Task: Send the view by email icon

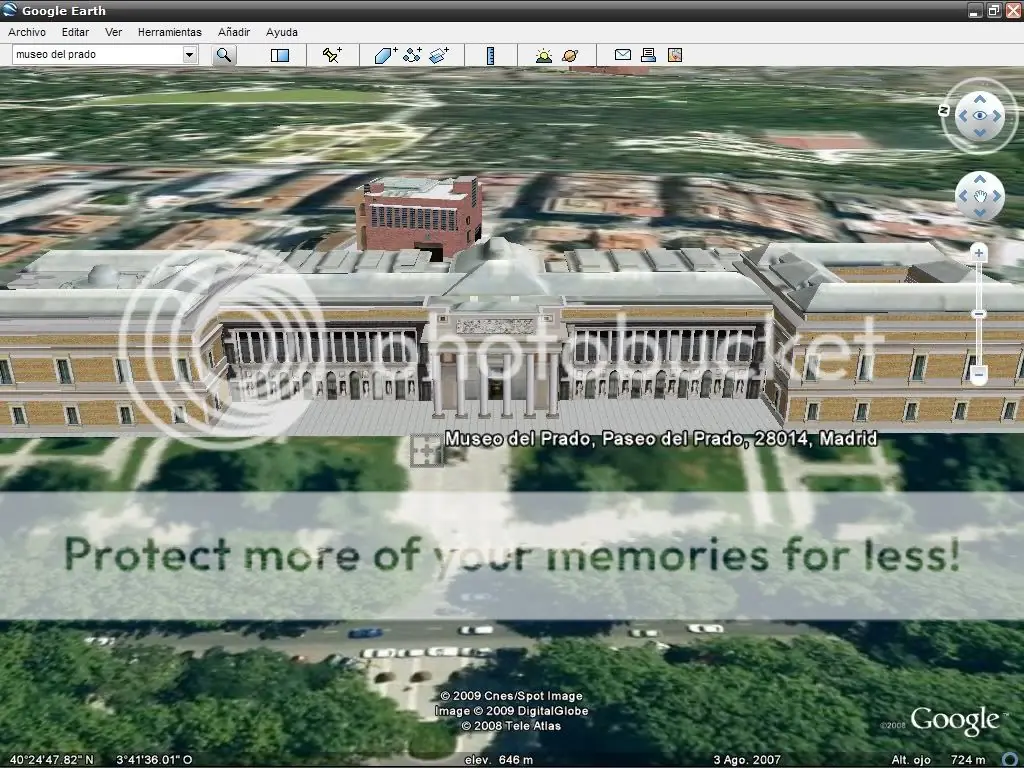Action: click(622, 55)
